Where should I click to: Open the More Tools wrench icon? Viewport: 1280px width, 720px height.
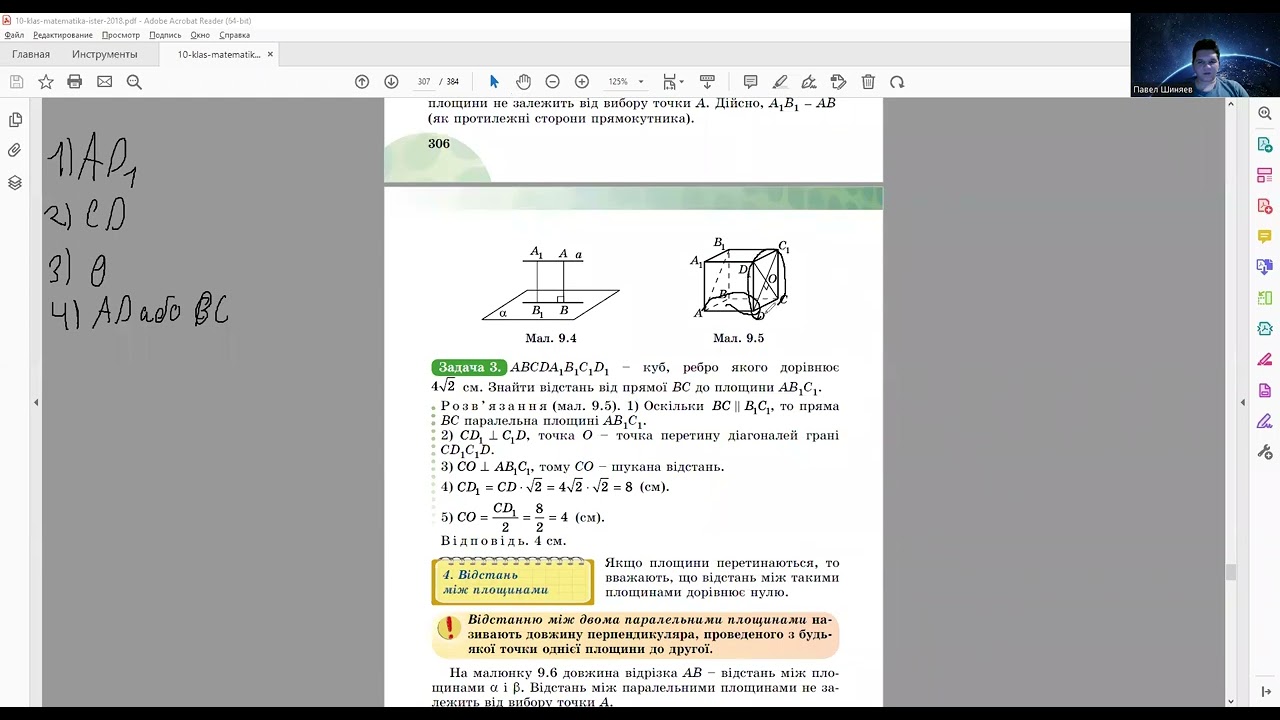click(x=1265, y=452)
